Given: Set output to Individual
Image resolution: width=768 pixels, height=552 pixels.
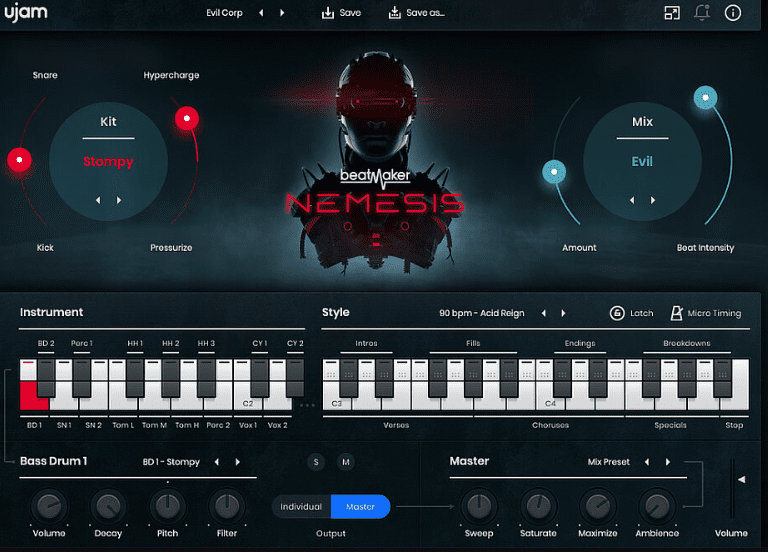Looking at the screenshot, I should coord(301,506).
